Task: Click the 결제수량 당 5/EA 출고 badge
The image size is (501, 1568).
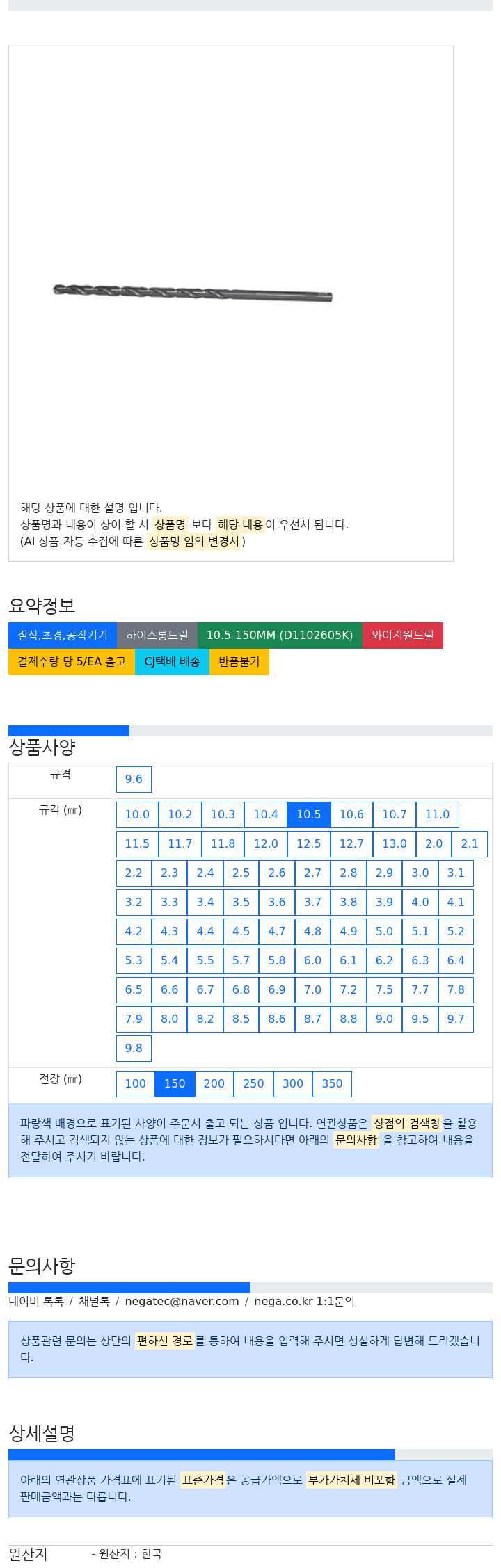Action: pyautogui.click(x=72, y=661)
